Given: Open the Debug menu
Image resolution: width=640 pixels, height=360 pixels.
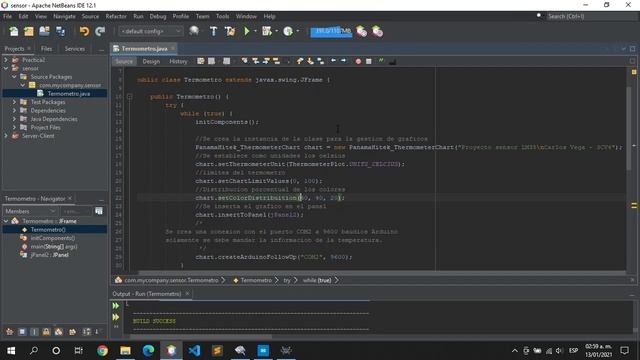Looking at the screenshot, I should coord(158,16).
